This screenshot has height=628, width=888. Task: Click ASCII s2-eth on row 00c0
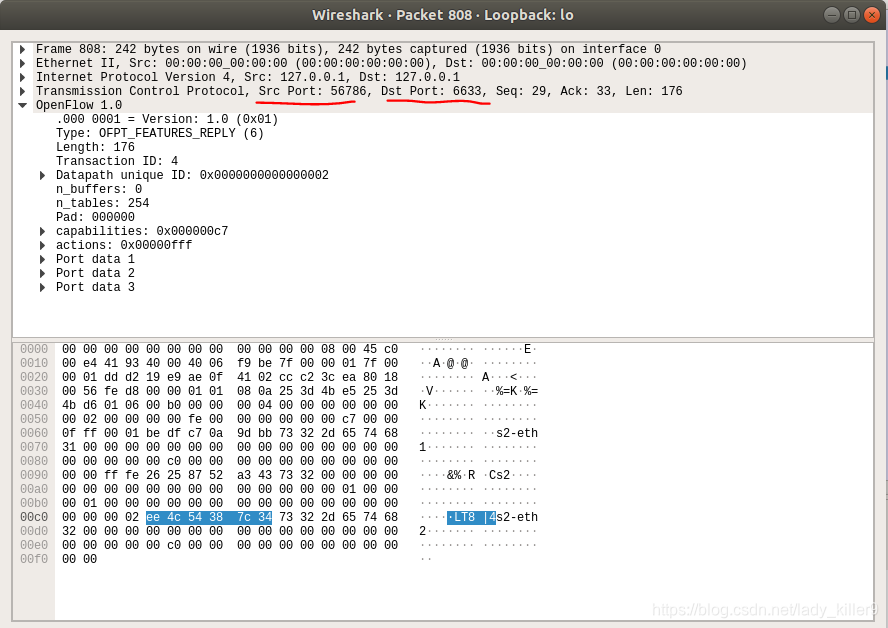pyautogui.click(x=516, y=517)
